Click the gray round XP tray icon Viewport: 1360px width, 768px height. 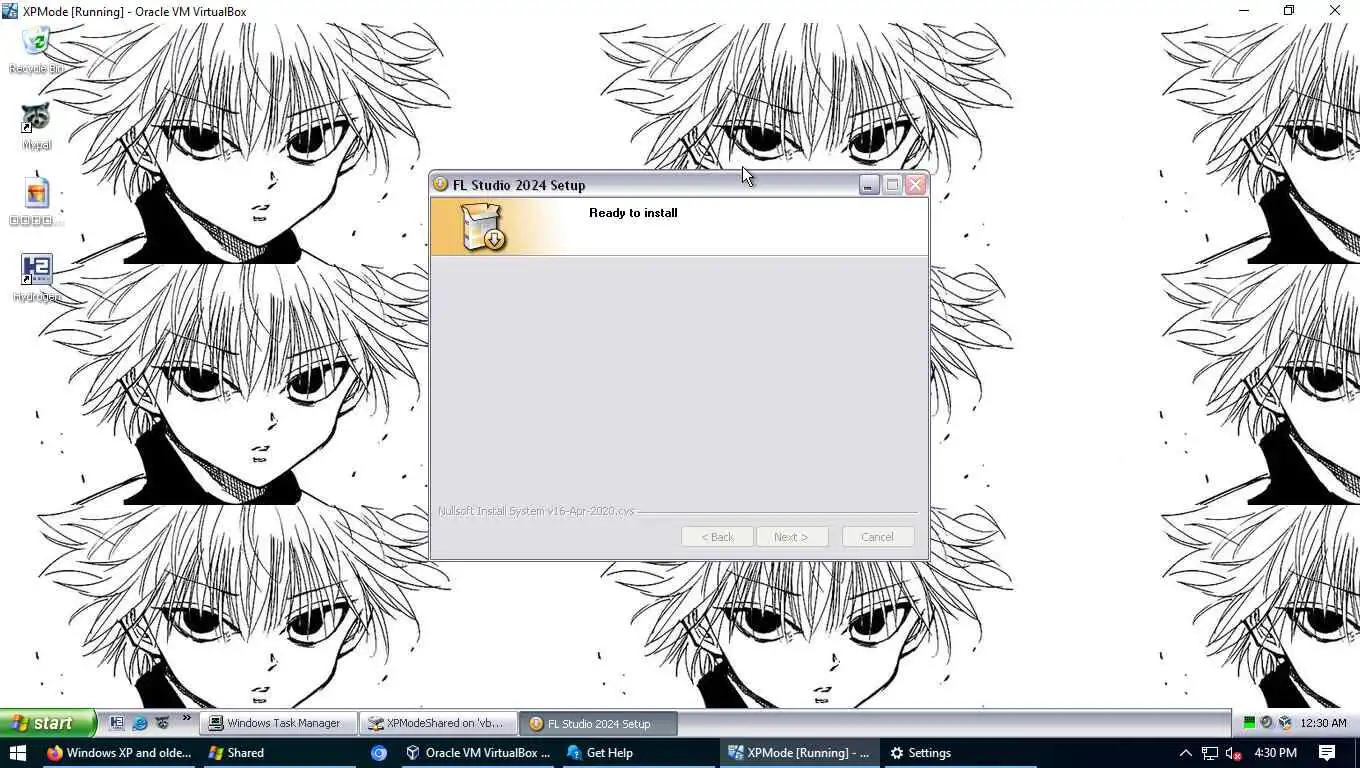pyautogui.click(x=1267, y=723)
